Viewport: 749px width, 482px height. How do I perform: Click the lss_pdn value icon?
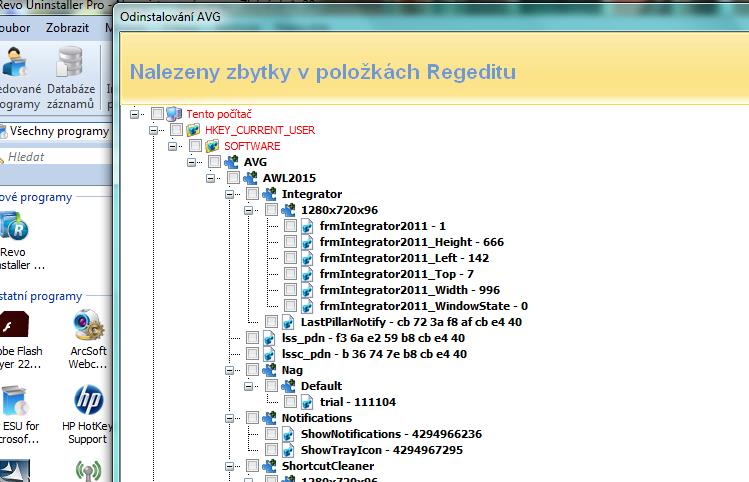coord(269,338)
